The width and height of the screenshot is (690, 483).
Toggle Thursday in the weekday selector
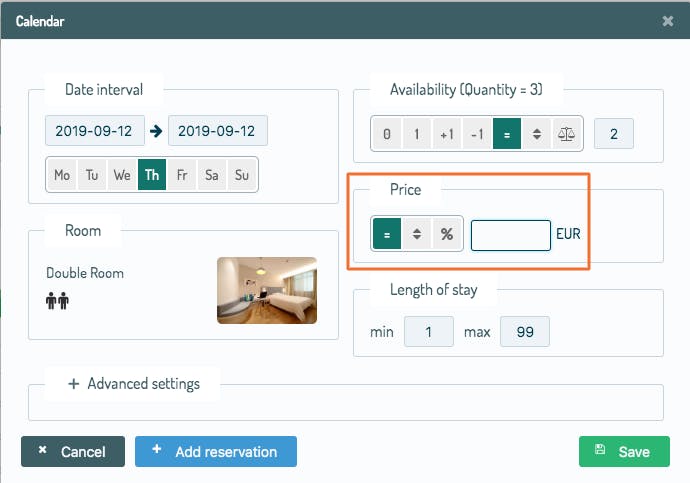coord(152,175)
